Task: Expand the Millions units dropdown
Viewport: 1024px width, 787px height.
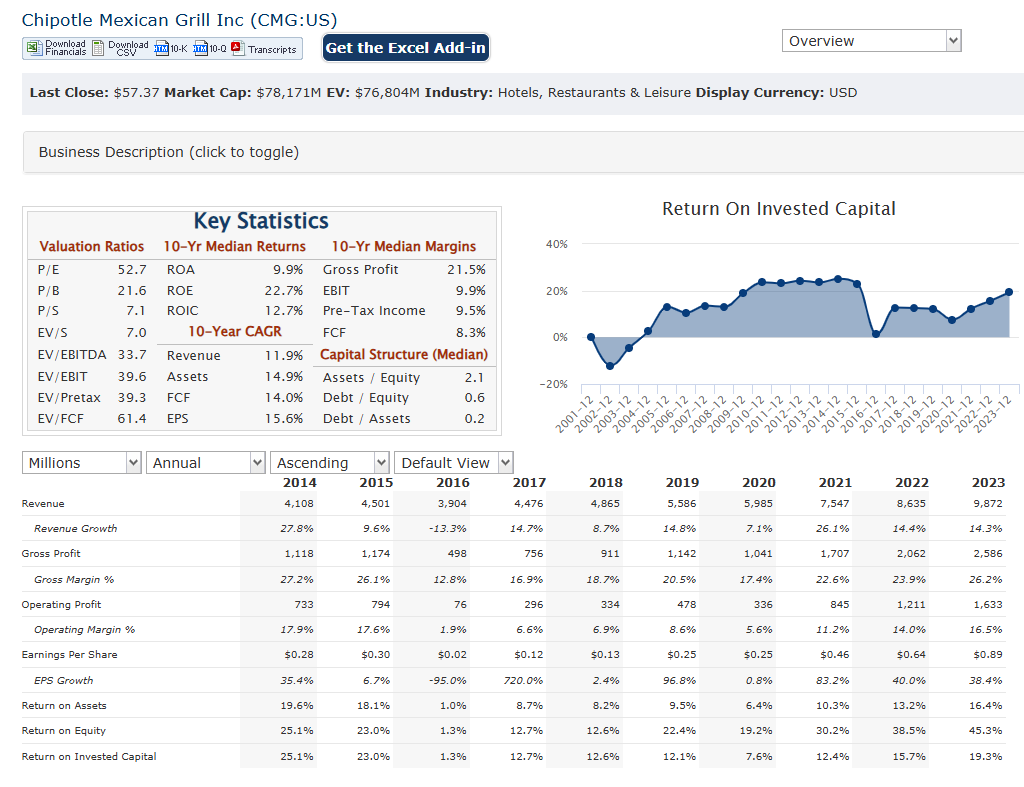Action: (82, 463)
